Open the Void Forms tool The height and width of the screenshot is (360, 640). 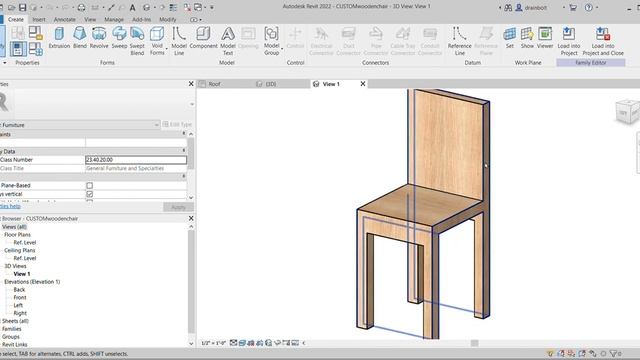click(x=157, y=41)
